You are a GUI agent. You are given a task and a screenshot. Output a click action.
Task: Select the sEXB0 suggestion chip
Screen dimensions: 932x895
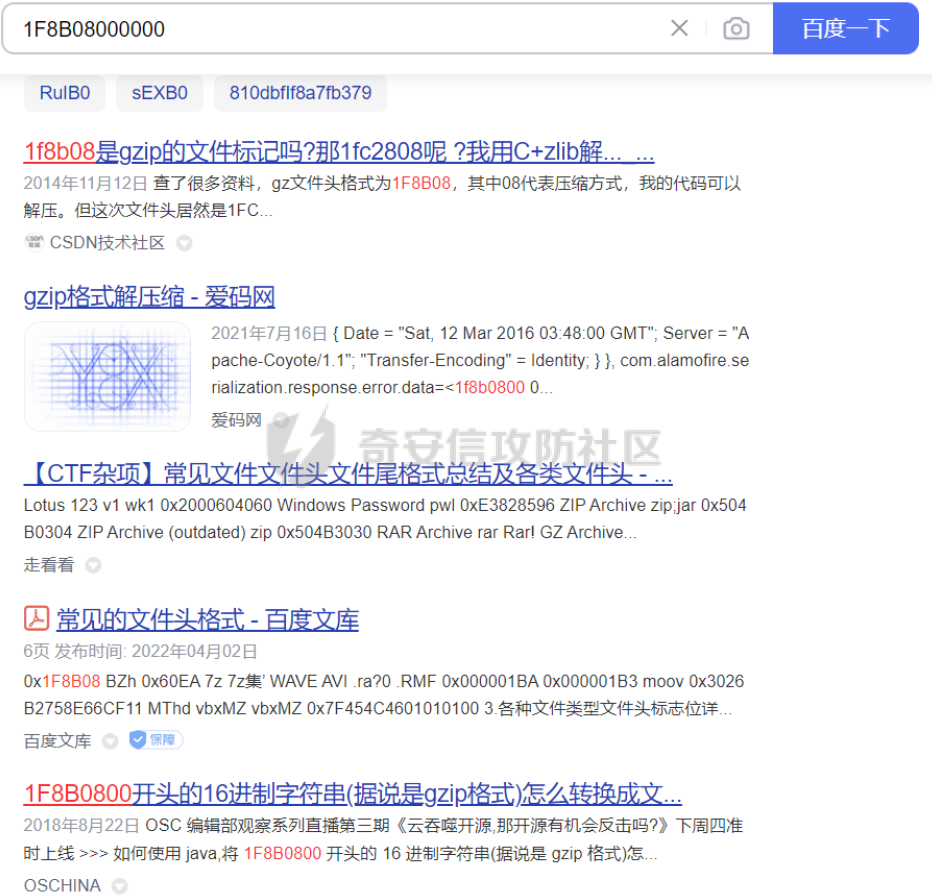tap(159, 93)
